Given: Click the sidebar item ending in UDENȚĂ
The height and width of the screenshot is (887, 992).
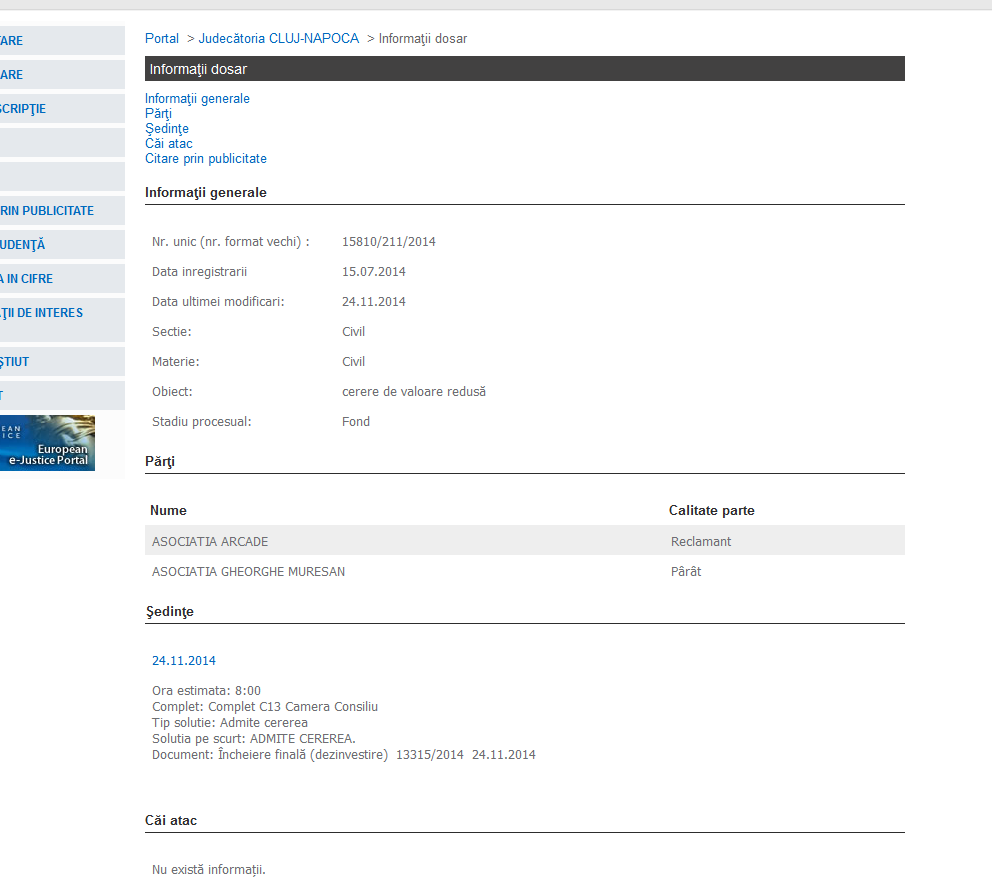Looking at the screenshot, I should (24, 245).
